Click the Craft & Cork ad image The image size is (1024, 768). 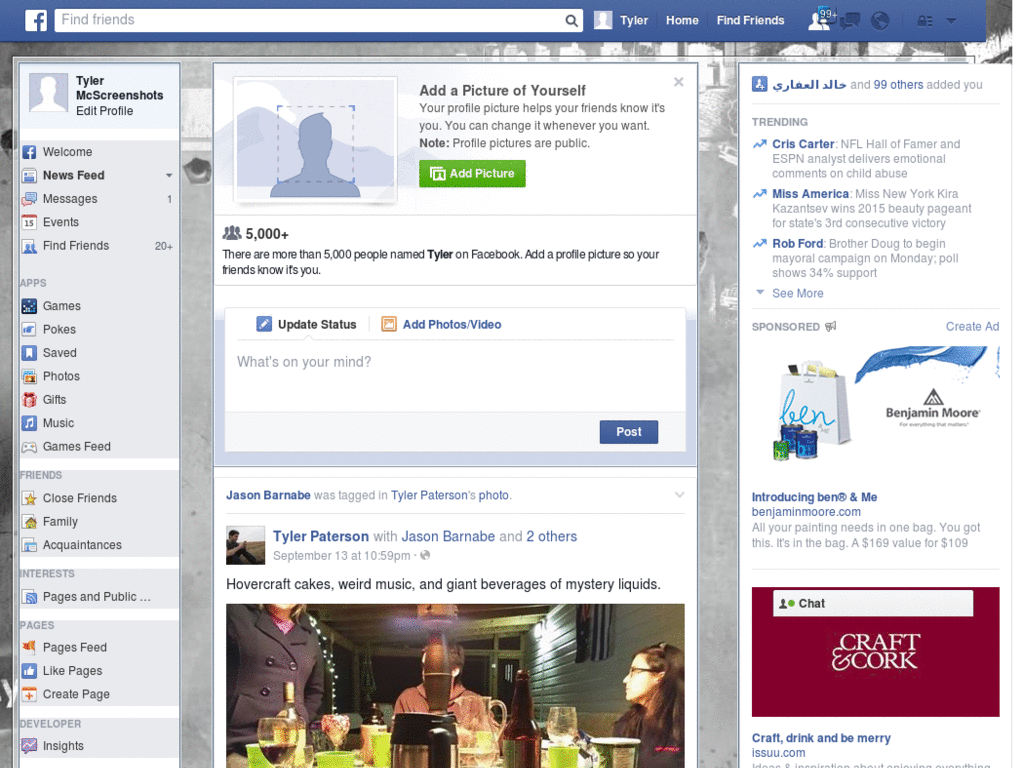point(875,652)
